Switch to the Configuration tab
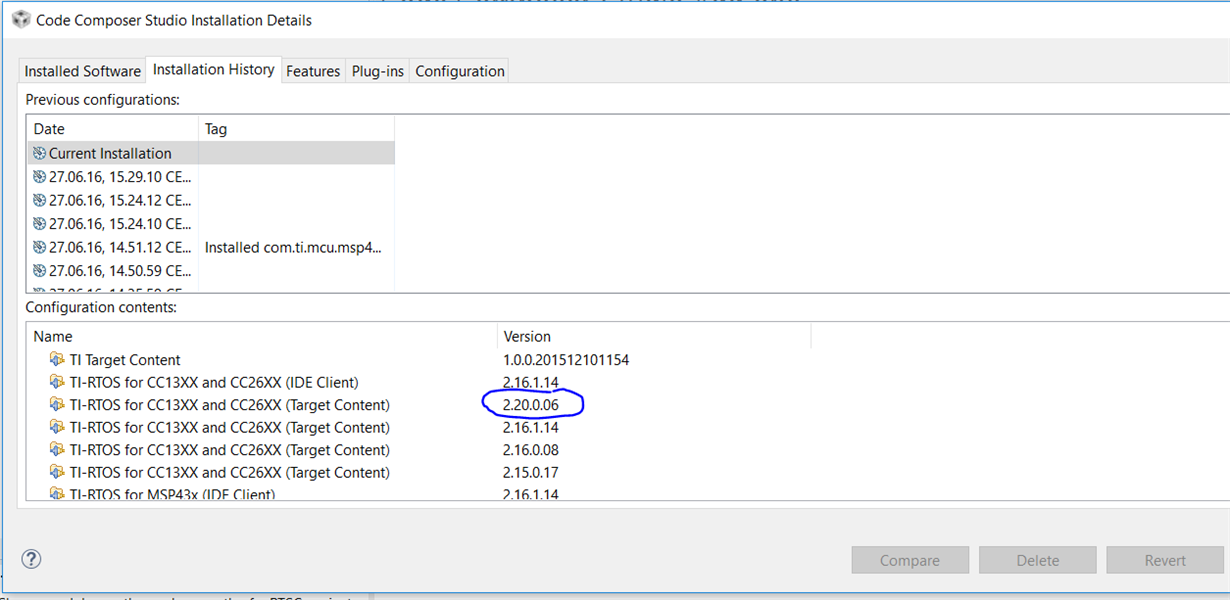The width and height of the screenshot is (1230, 600). point(460,71)
